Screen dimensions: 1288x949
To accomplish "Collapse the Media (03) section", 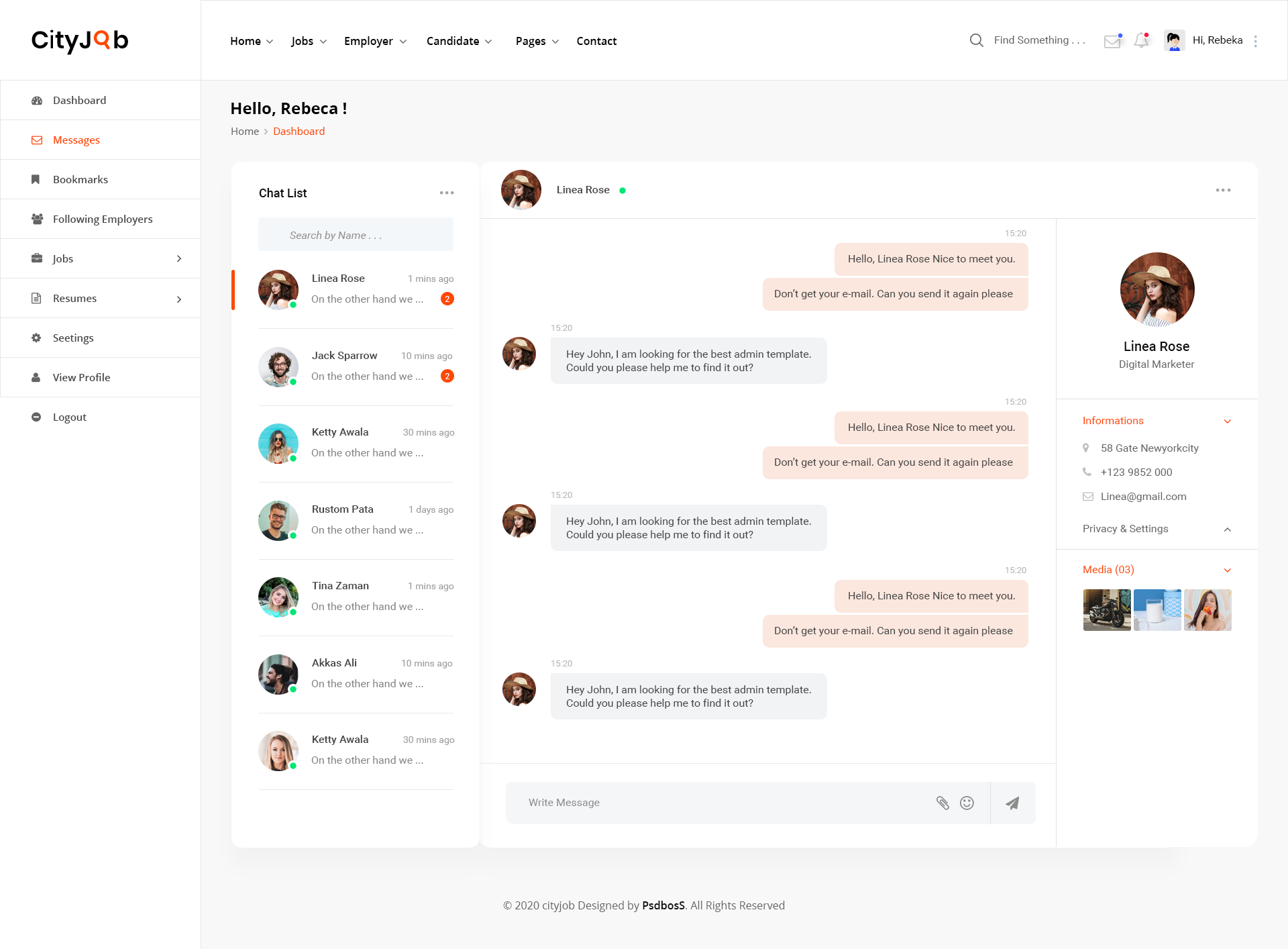I will pyautogui.click(x=1227, y=570).
